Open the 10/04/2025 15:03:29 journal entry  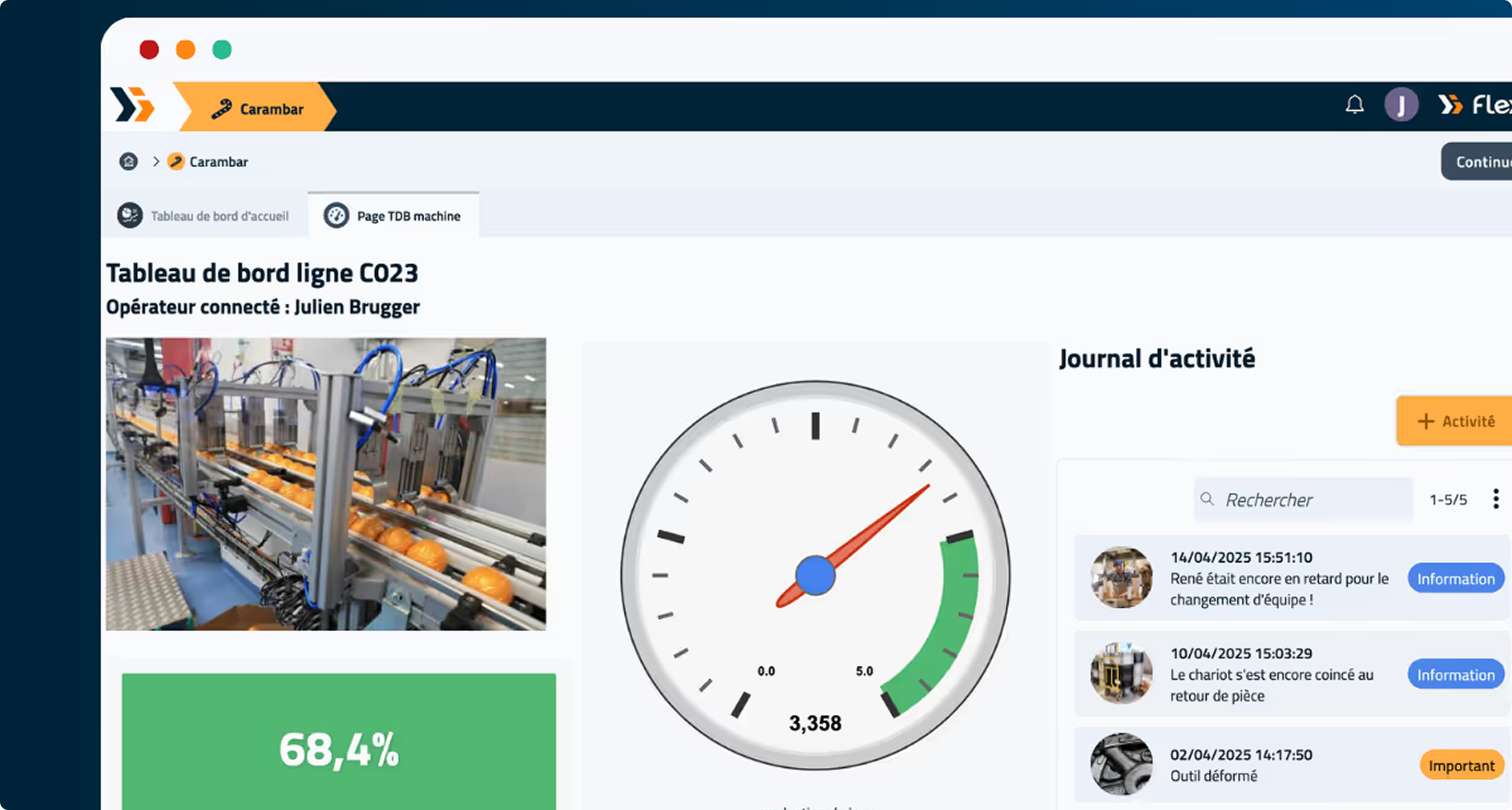(1292, 674)
